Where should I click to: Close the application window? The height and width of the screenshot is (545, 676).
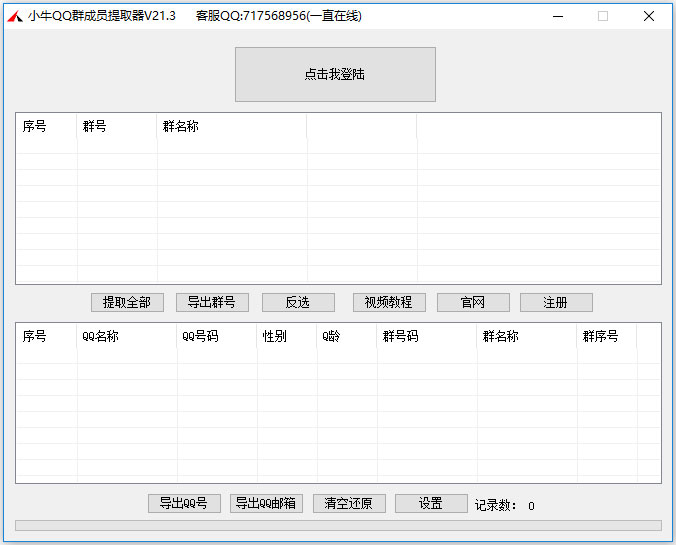coord(649,16)
